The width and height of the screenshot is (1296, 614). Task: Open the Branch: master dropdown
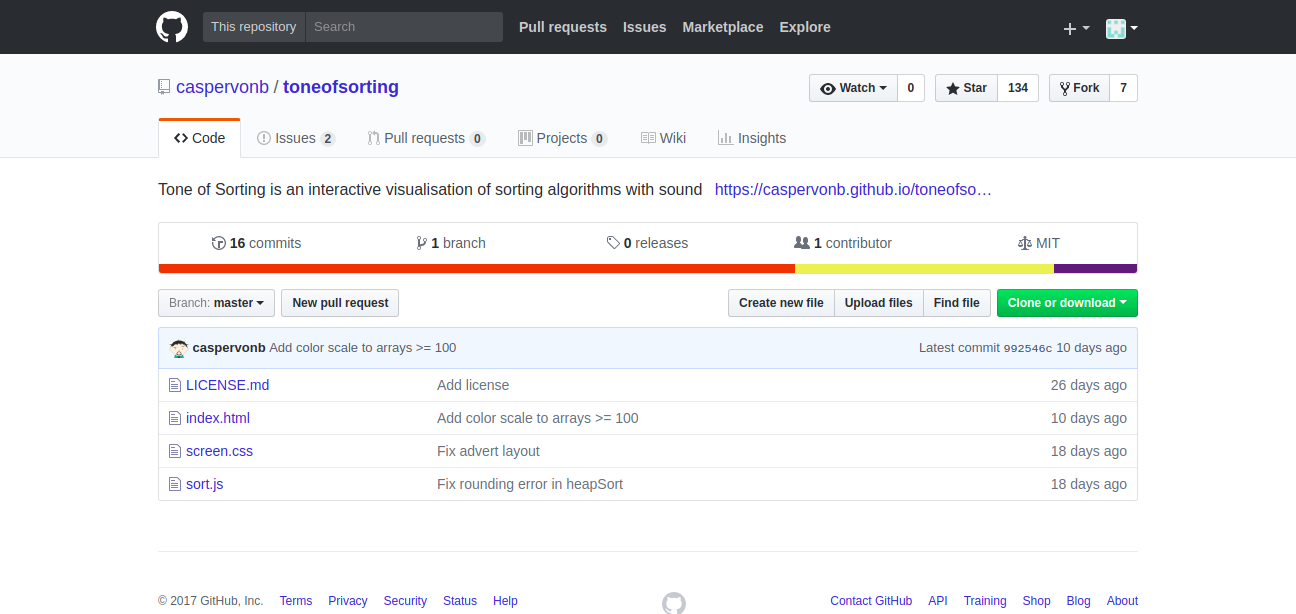point(216,303)
